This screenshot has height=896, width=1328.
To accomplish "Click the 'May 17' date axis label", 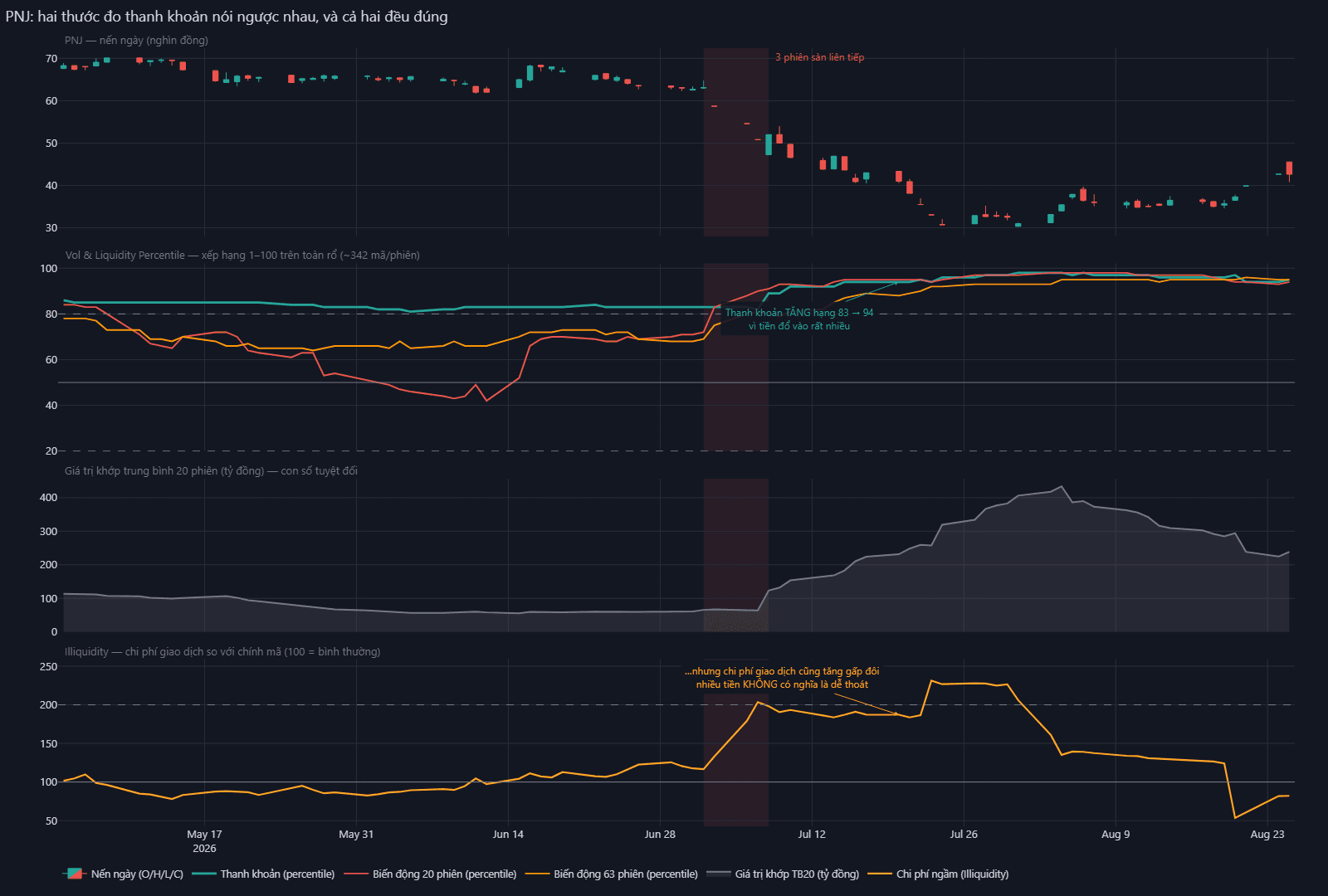I will 204,834.
